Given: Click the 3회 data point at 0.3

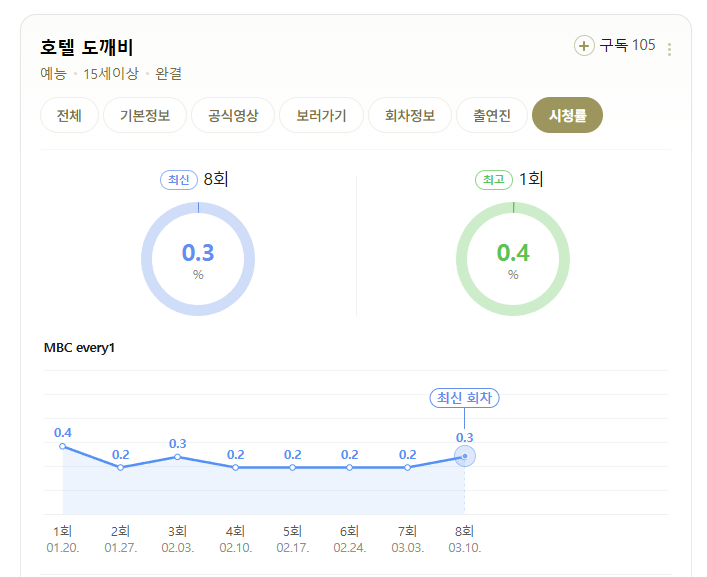Looking at the screenshot, I should 178,457.
